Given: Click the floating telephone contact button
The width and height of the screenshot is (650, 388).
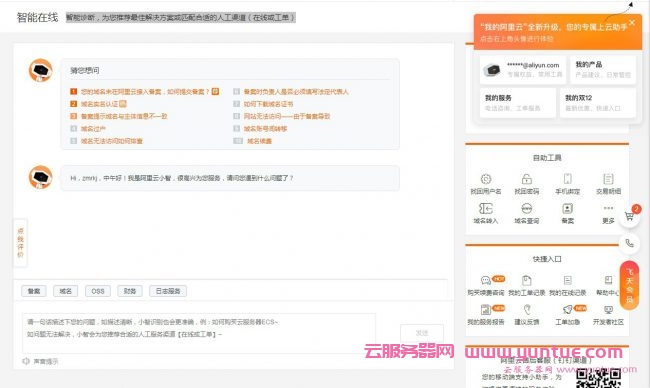Looking at the screenshot, I should (629, 243).
